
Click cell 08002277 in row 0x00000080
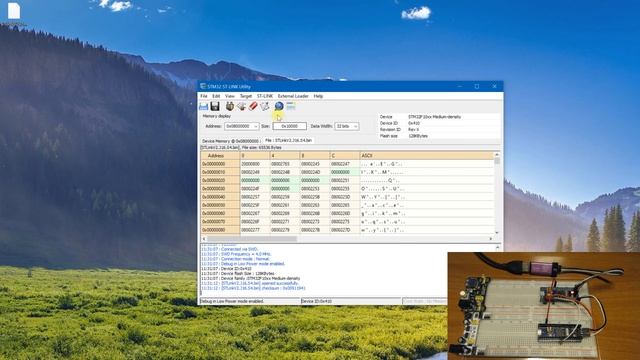(255, 230)
